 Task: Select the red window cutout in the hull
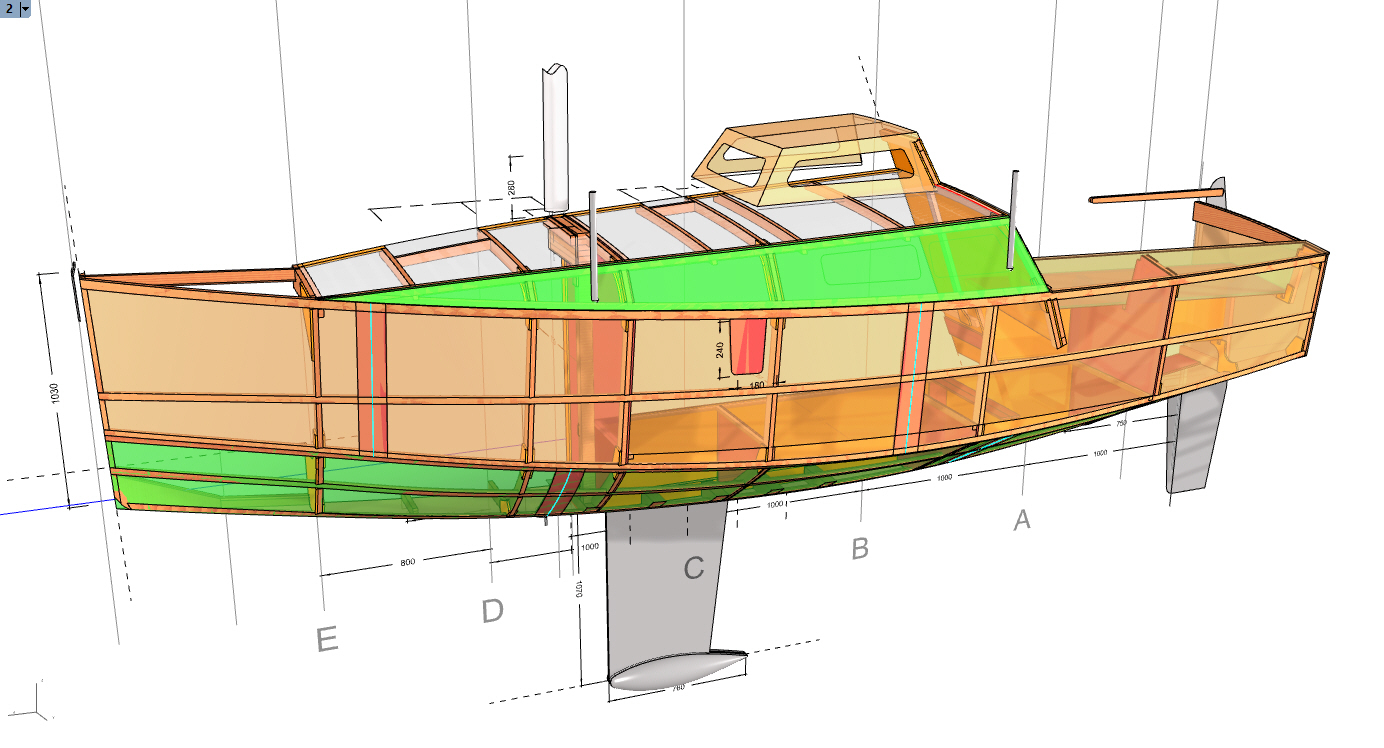click(749, 346)
